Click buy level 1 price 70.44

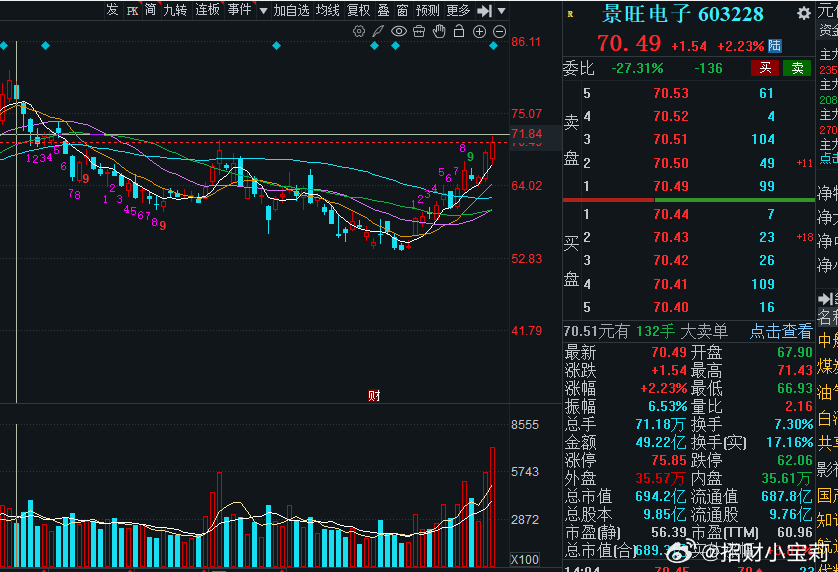[x=671, y=214]
